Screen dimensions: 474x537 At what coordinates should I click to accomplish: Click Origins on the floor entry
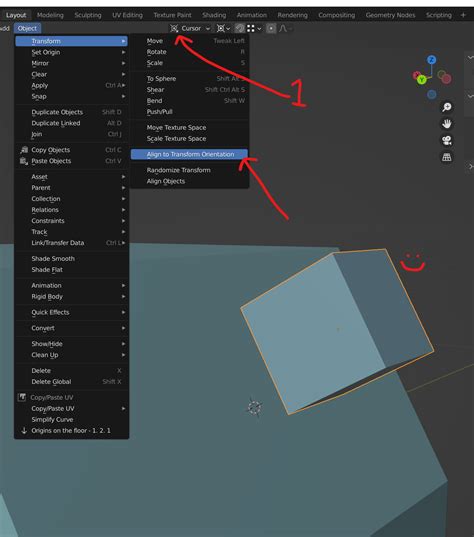[x=71, y=430]
